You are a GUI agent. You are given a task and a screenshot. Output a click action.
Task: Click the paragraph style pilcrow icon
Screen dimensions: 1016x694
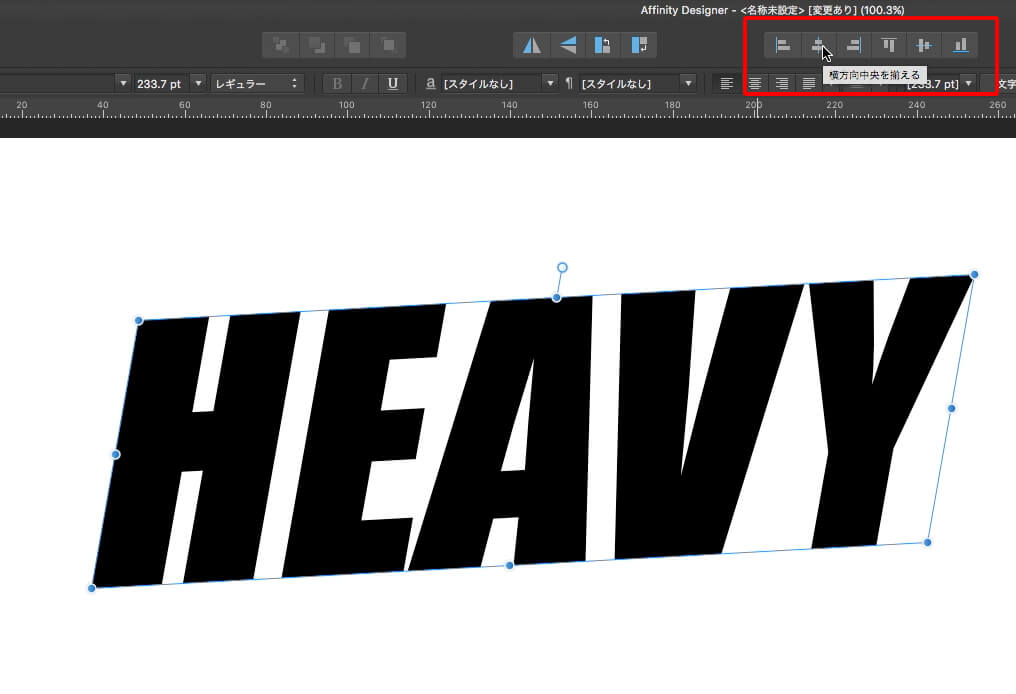(569, 84)
